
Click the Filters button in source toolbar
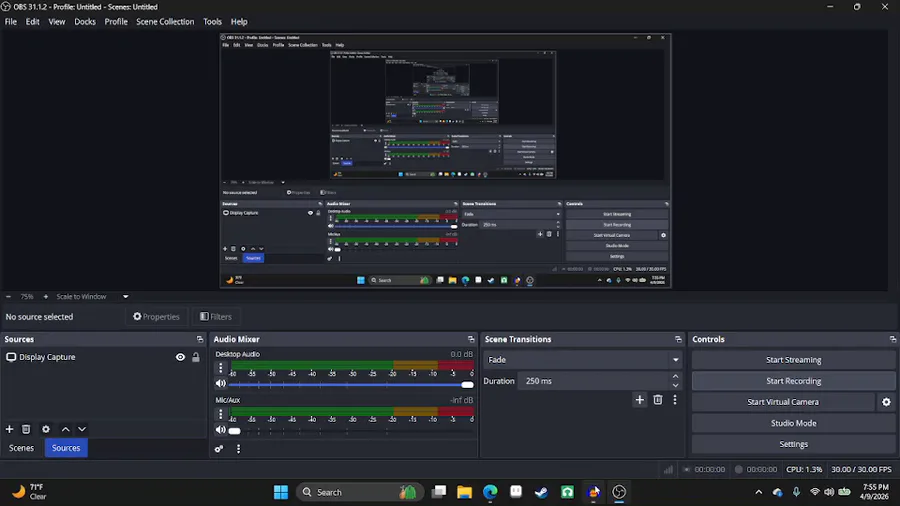pyautogui.click(x=216, y=317)
